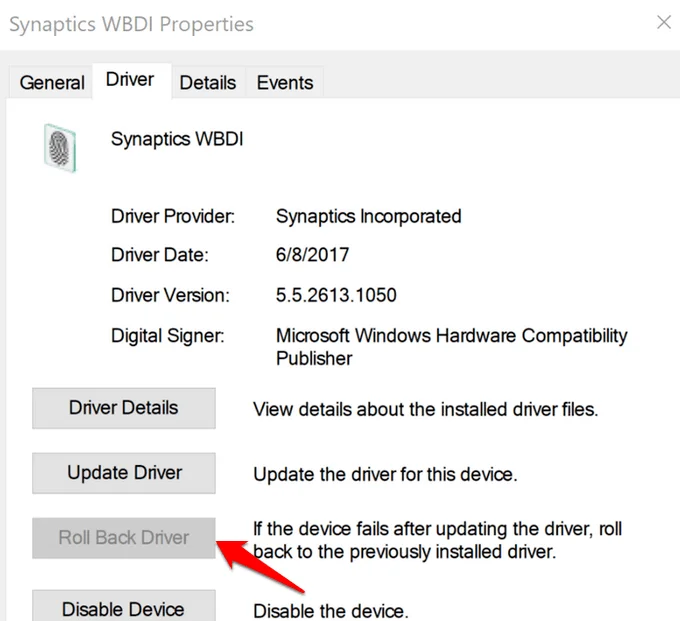Screen dimensions: 680x621
Task: Click the Update Driver button
Action: 124,473
